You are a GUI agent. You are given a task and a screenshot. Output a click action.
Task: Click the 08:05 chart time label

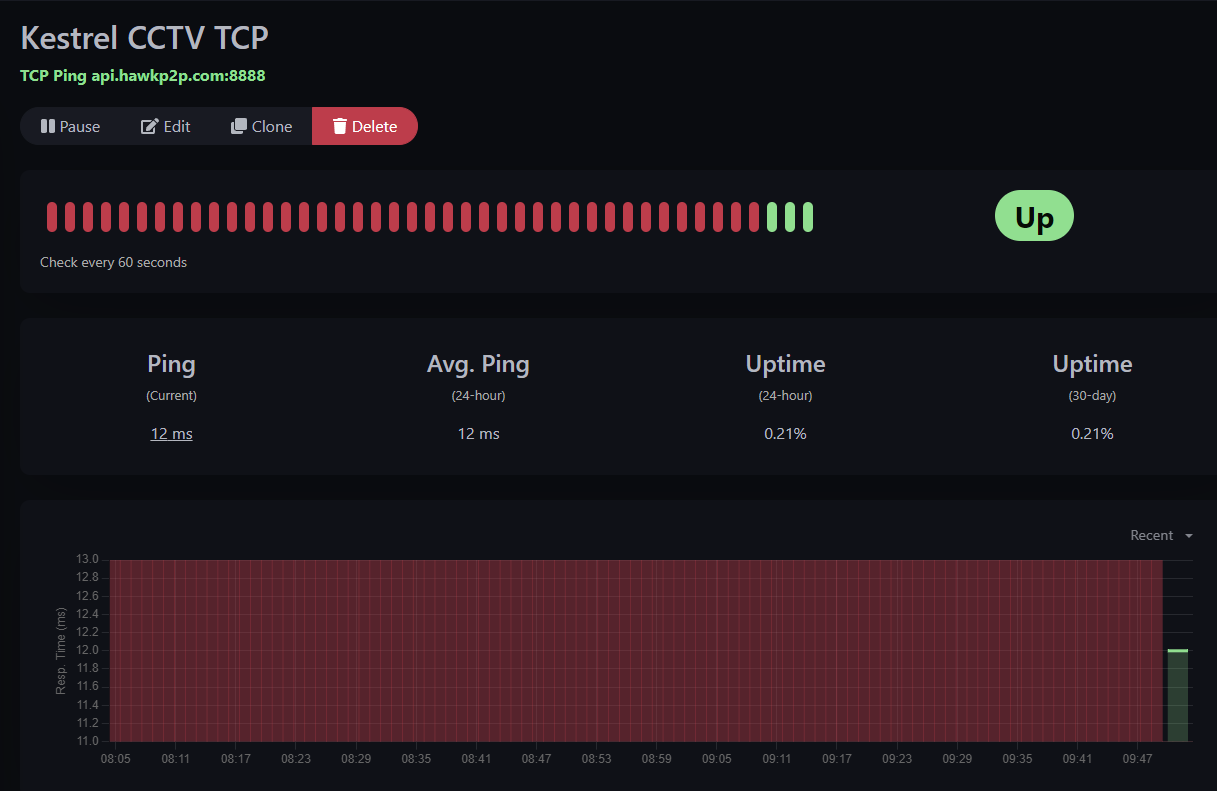116,759
